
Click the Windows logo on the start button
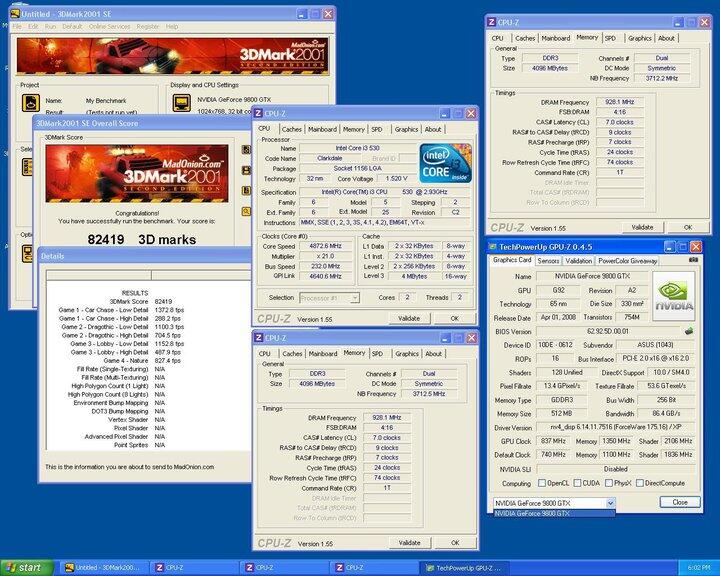pyautogui.click(x=11, y=568)
